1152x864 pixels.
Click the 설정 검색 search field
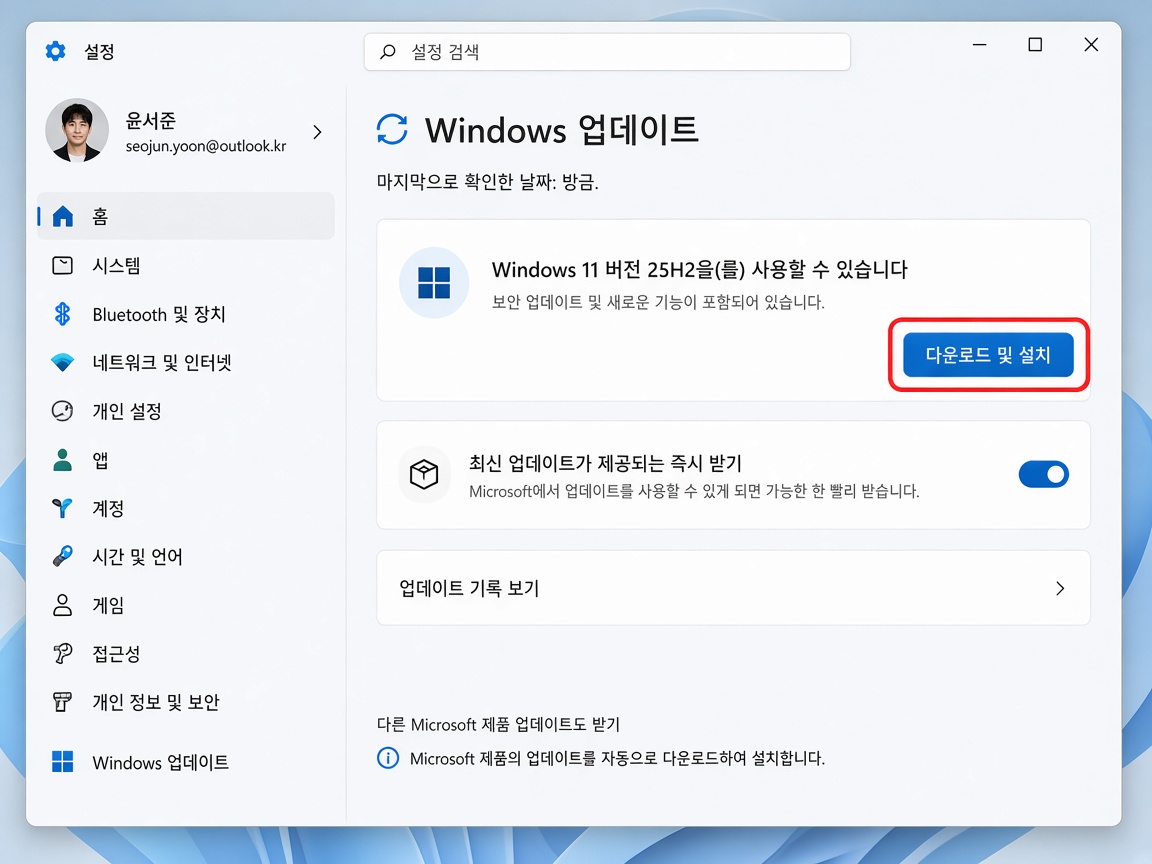point(607,51)
